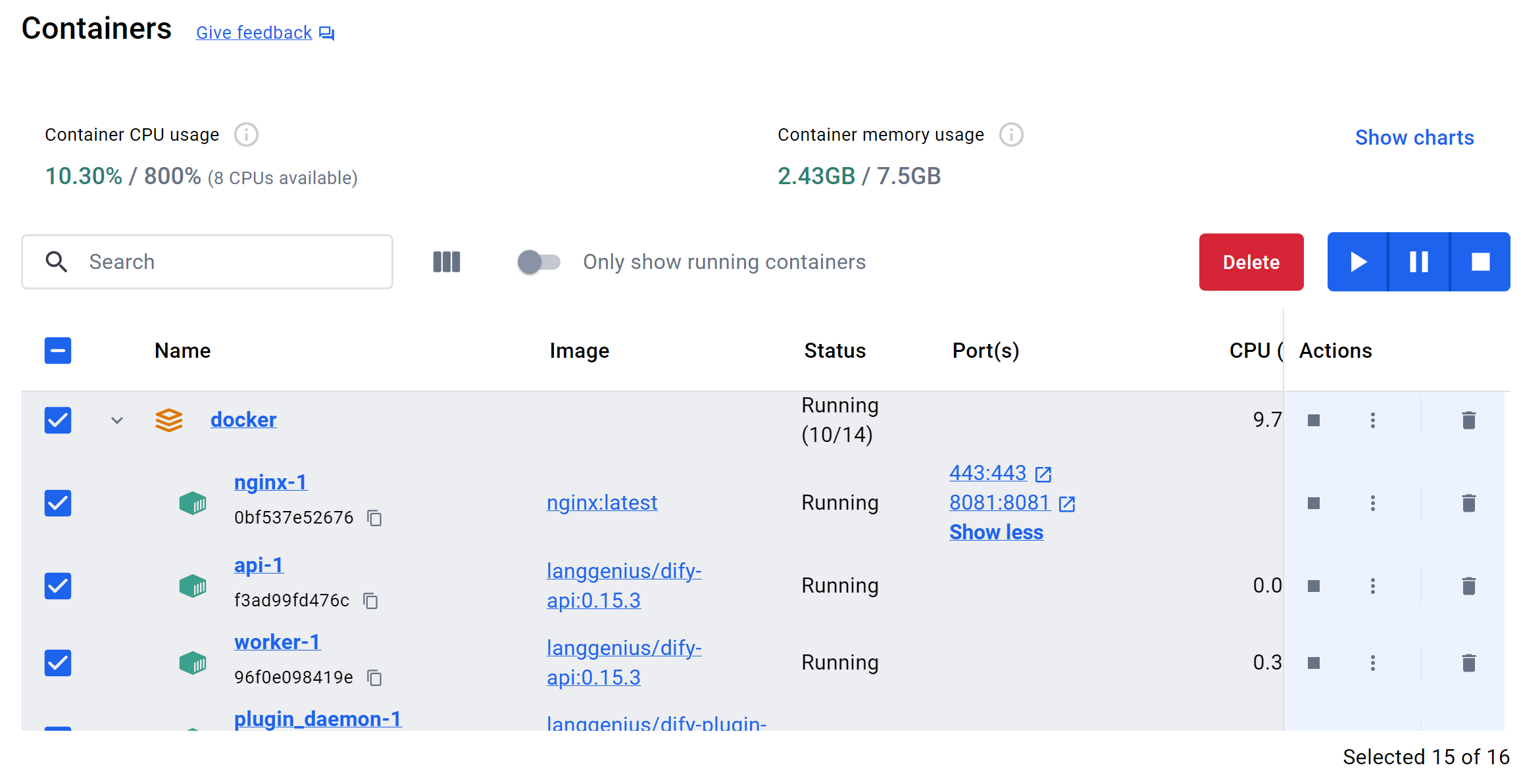Click the api-1 container icon

(x=193, y=586)
